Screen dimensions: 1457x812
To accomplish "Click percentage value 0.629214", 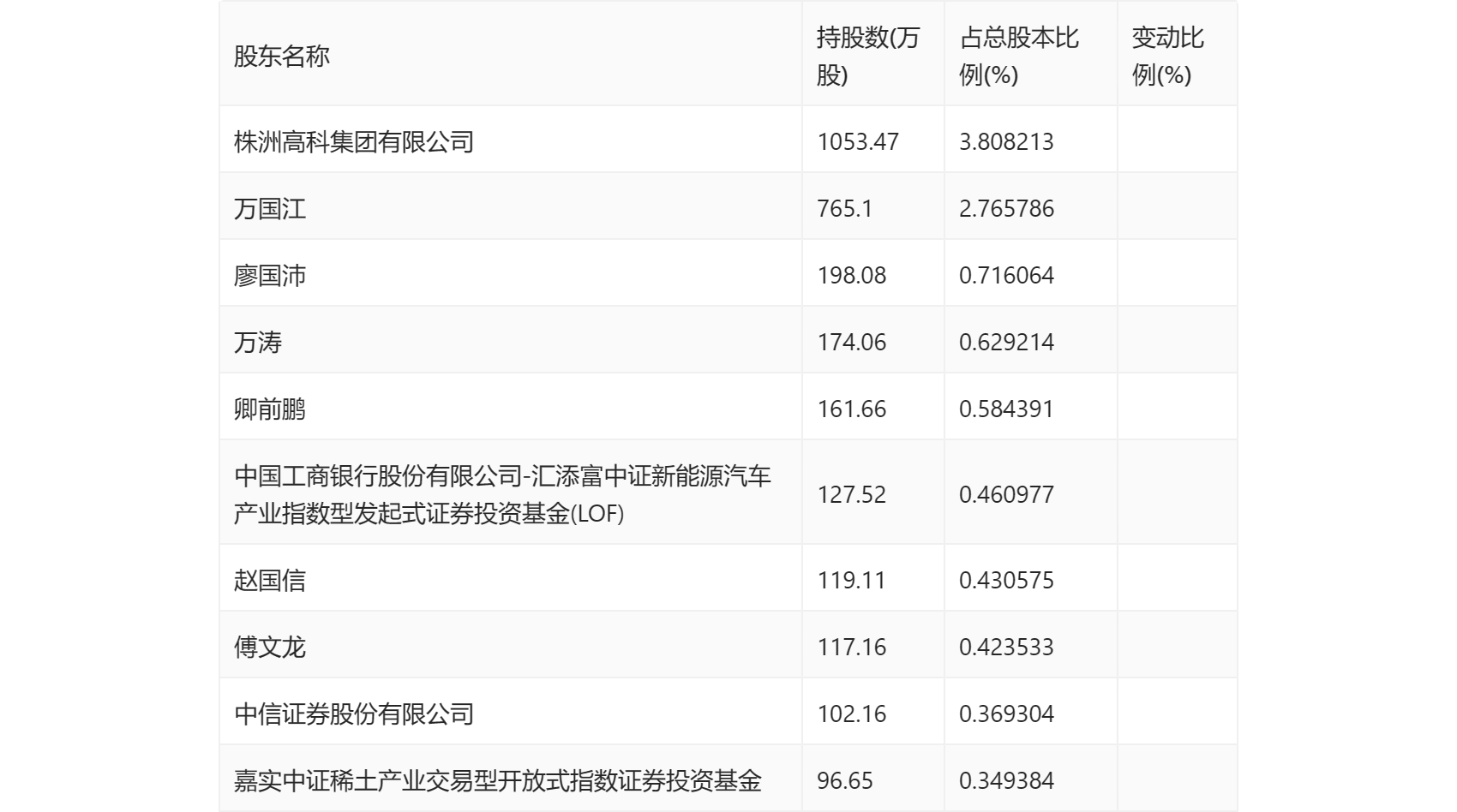I will 1006,342.
